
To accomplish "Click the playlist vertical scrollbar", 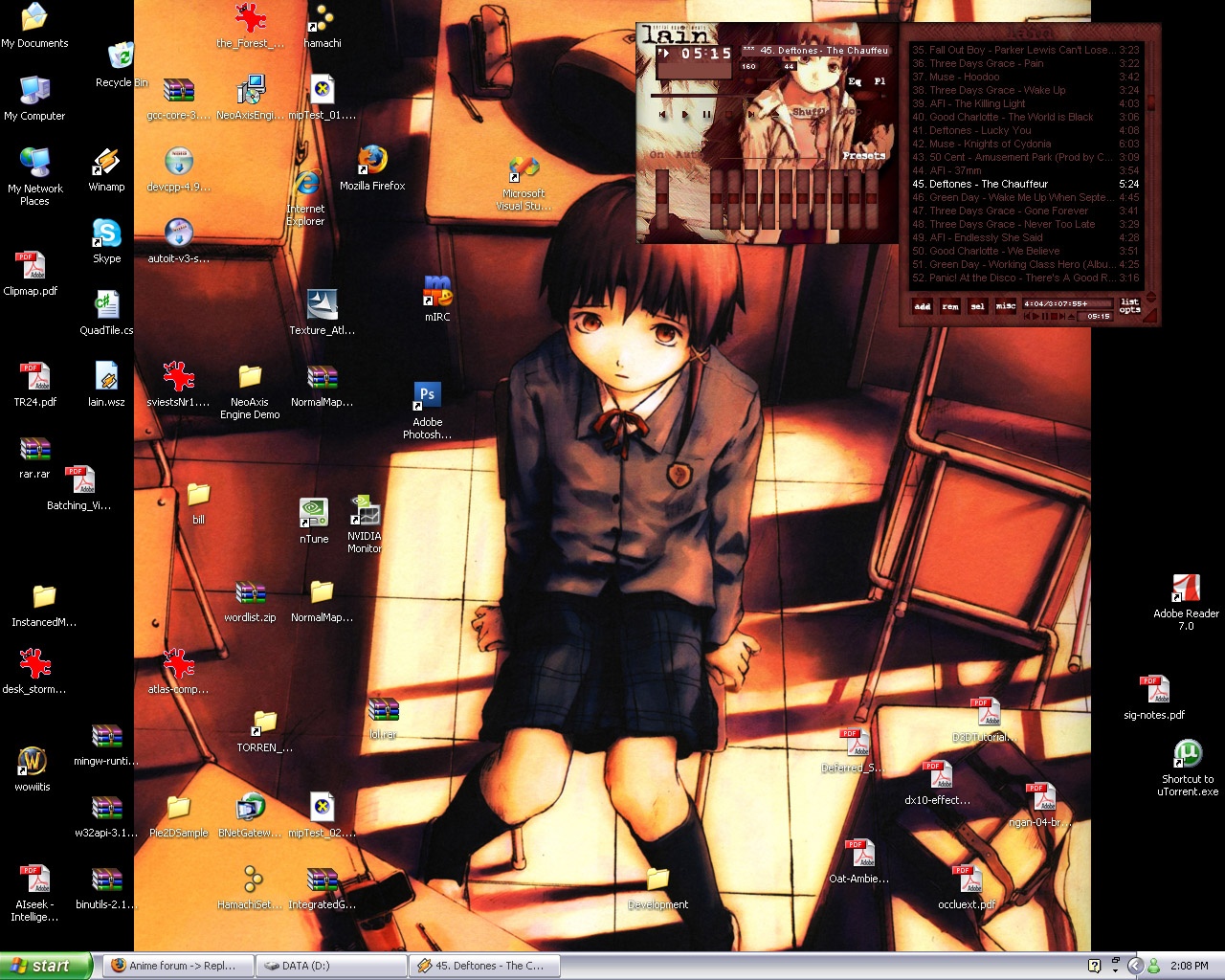I will pyautogui.click(x=1150, y=167).
